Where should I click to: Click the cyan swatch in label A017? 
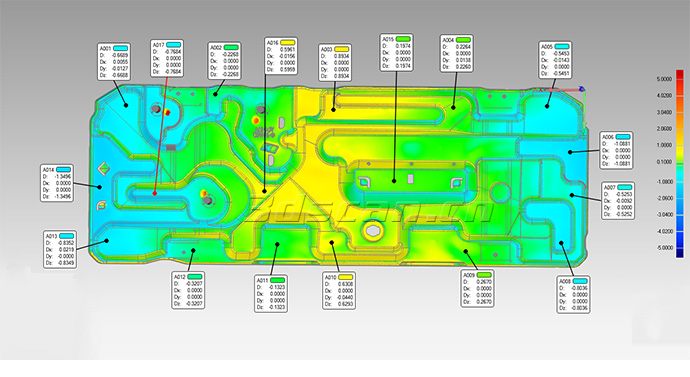pos(173,45)
